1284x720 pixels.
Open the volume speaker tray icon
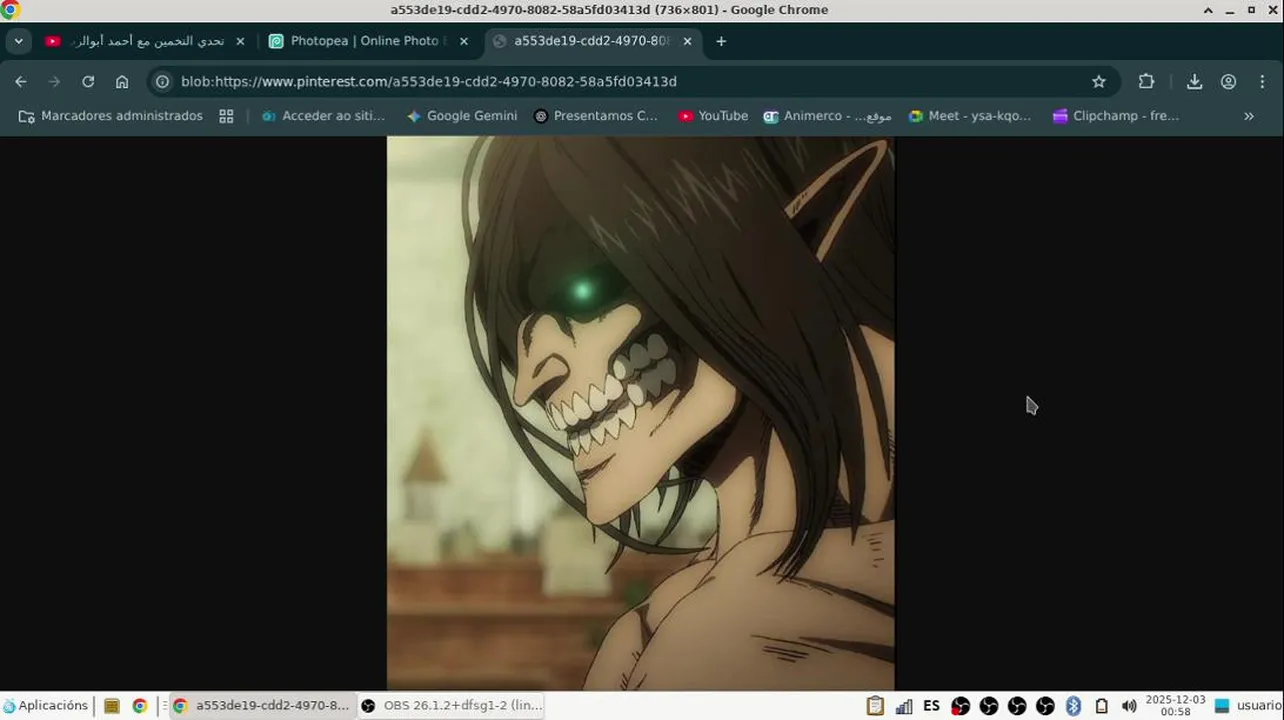pyautogui.click(x=1129, y=706)
